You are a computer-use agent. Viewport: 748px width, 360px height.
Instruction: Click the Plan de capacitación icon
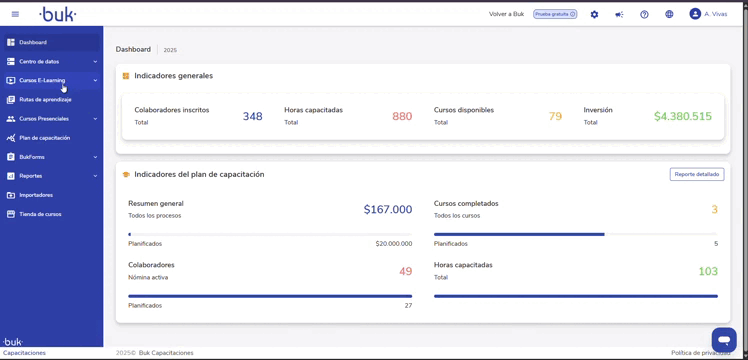coord(10,138)
